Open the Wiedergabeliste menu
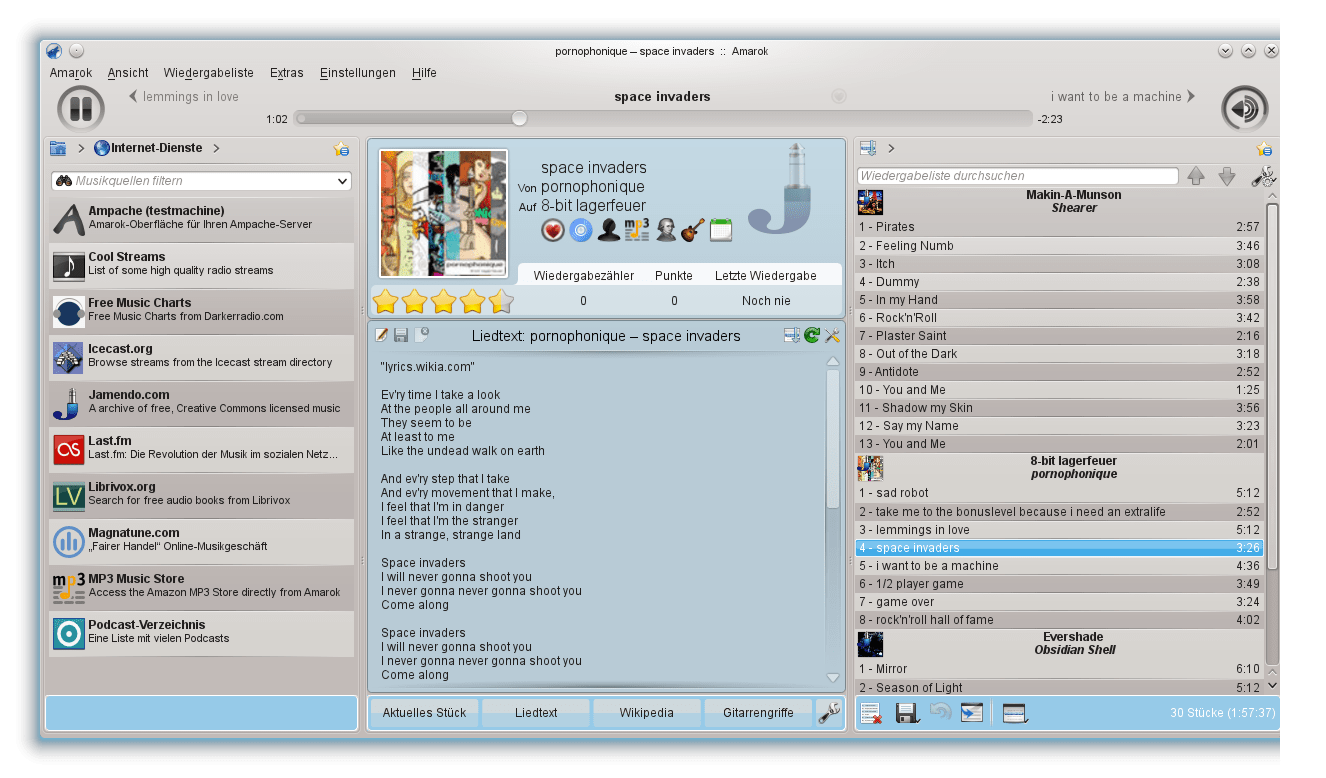This screenshot has width=1326, height=778. click(x=209, y=73)
